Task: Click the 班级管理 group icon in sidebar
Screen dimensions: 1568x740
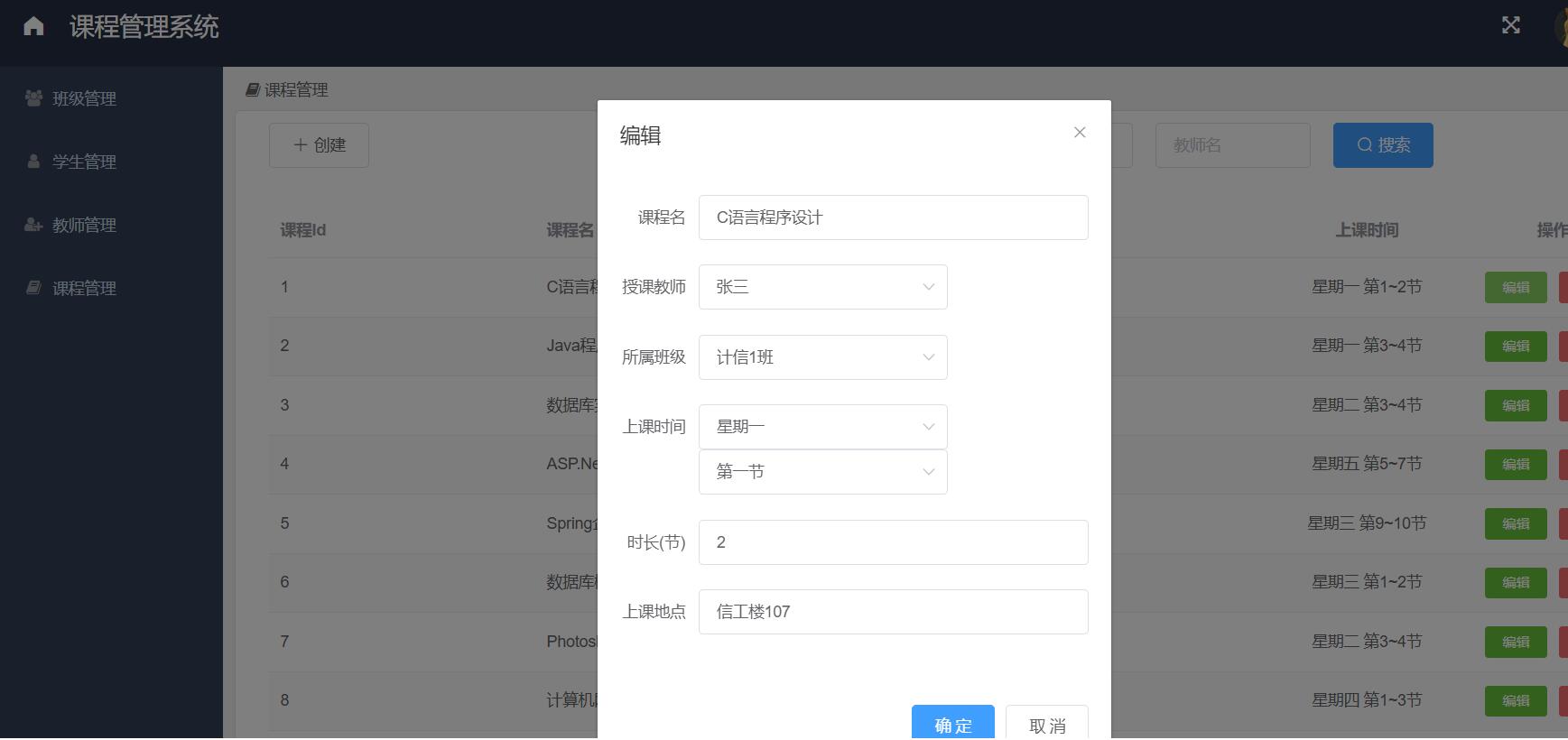Action: click(x=33, y=97)
